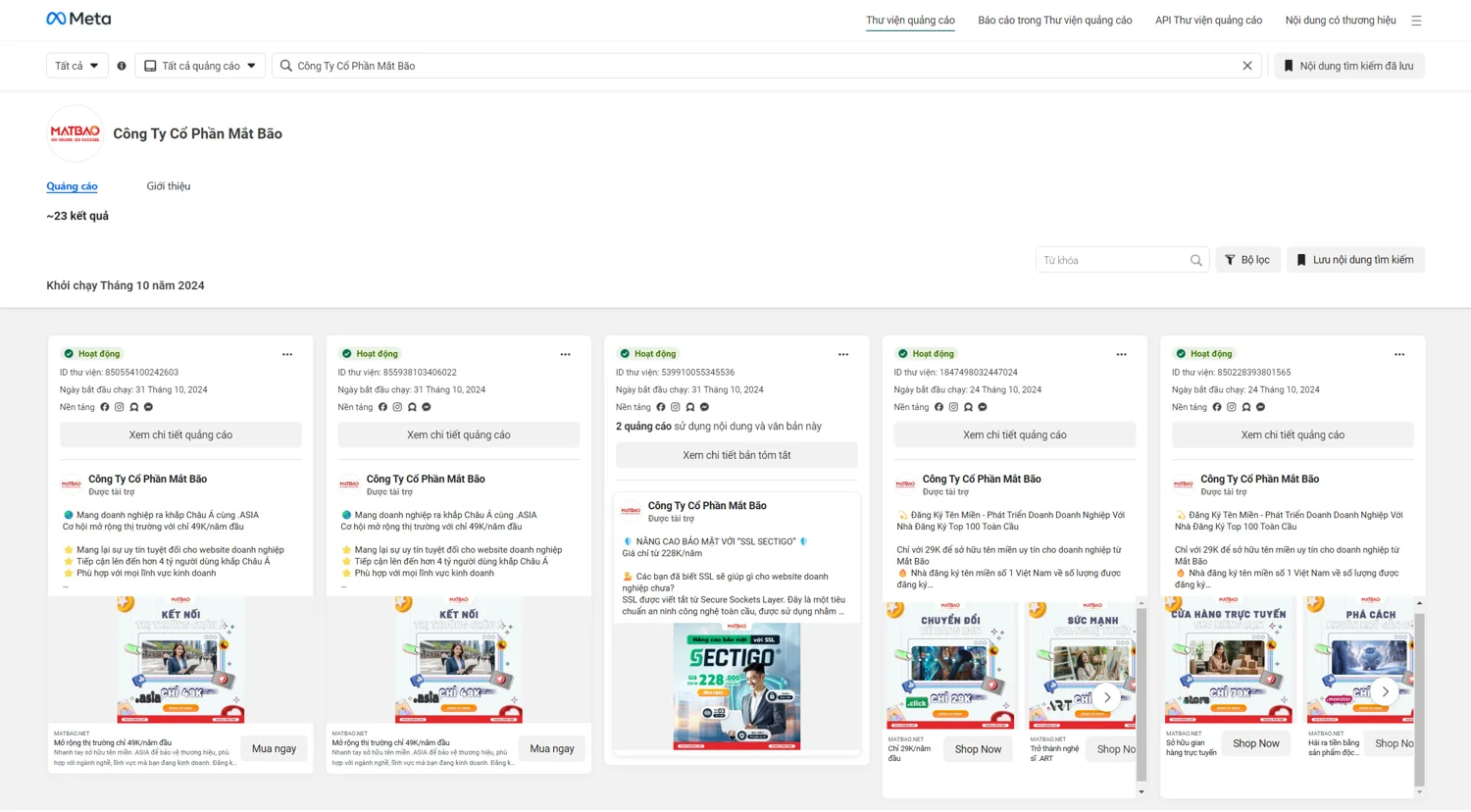
Task: Go to Thư viện quảng cáo tab
Action: coord(910,20)
